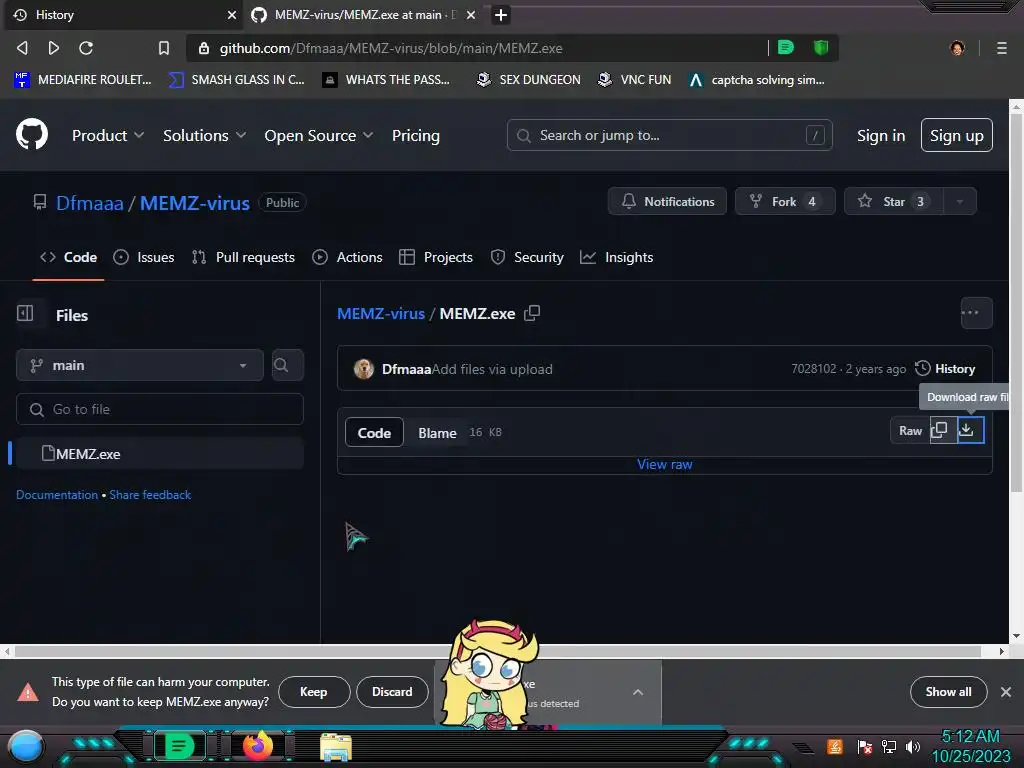The width and height of the screenshot is (1024, 768).
Task: Close the MEMZ-virus GitHub tab
Action: pos(471,14)
